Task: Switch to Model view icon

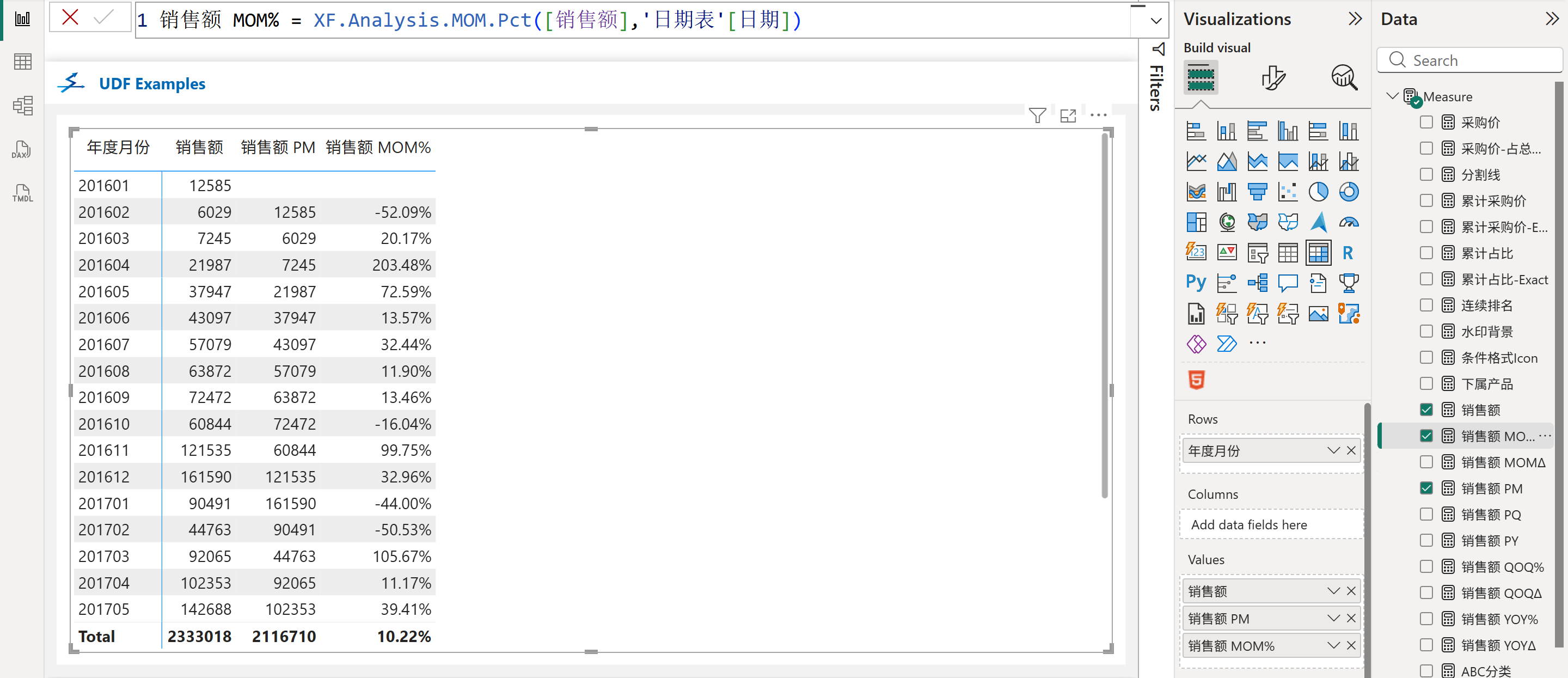Action: tap(22, 106)
